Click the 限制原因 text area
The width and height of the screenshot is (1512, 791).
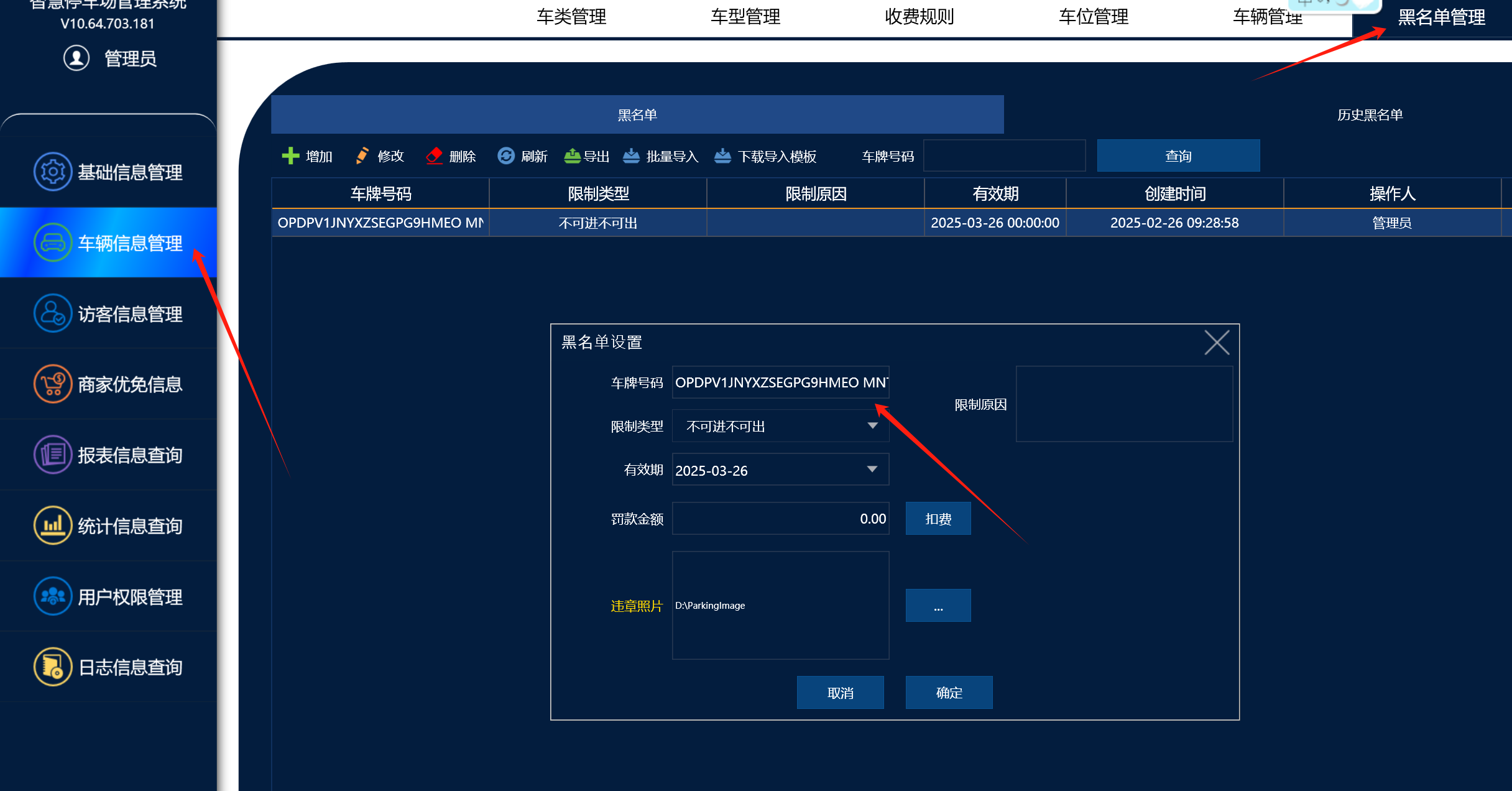coord(1124,404)
